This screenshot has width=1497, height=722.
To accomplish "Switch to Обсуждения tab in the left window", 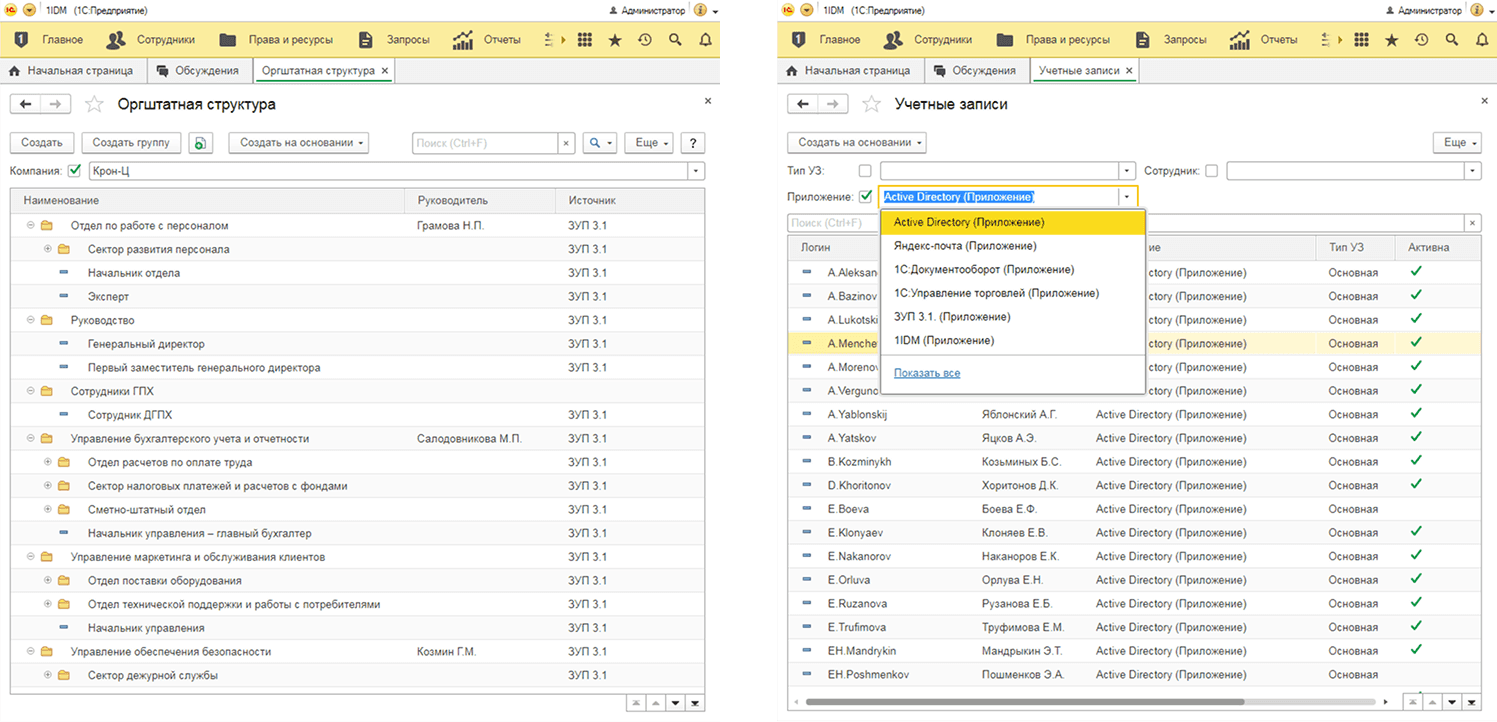I will point(199,71).
